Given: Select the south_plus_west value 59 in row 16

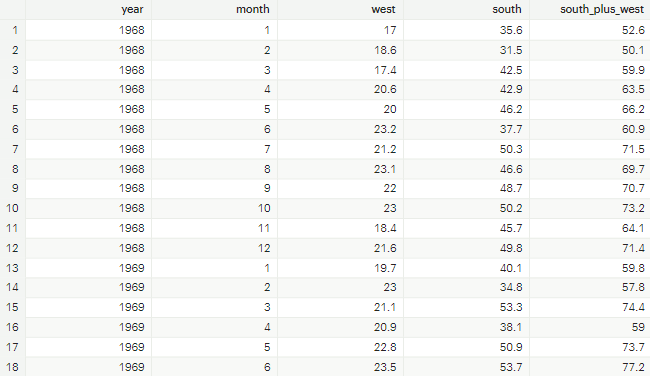Looking at the screenshot, I should click(x=638, y=327).
